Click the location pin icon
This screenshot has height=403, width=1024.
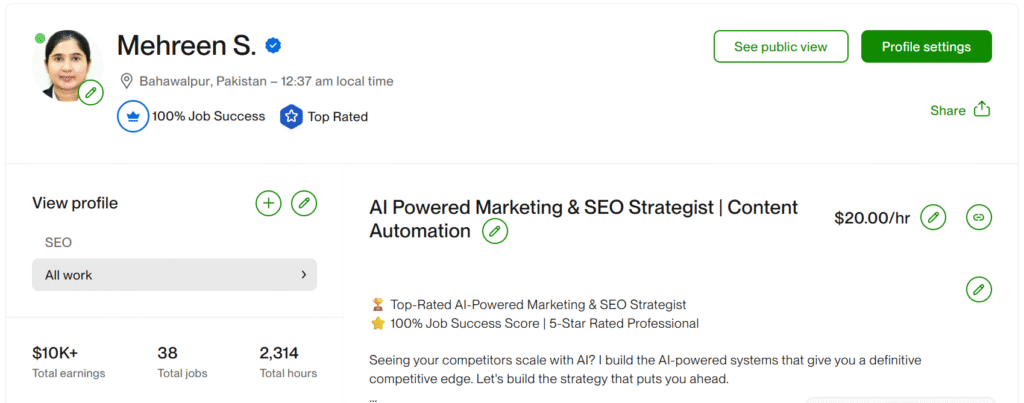[127, 81]
